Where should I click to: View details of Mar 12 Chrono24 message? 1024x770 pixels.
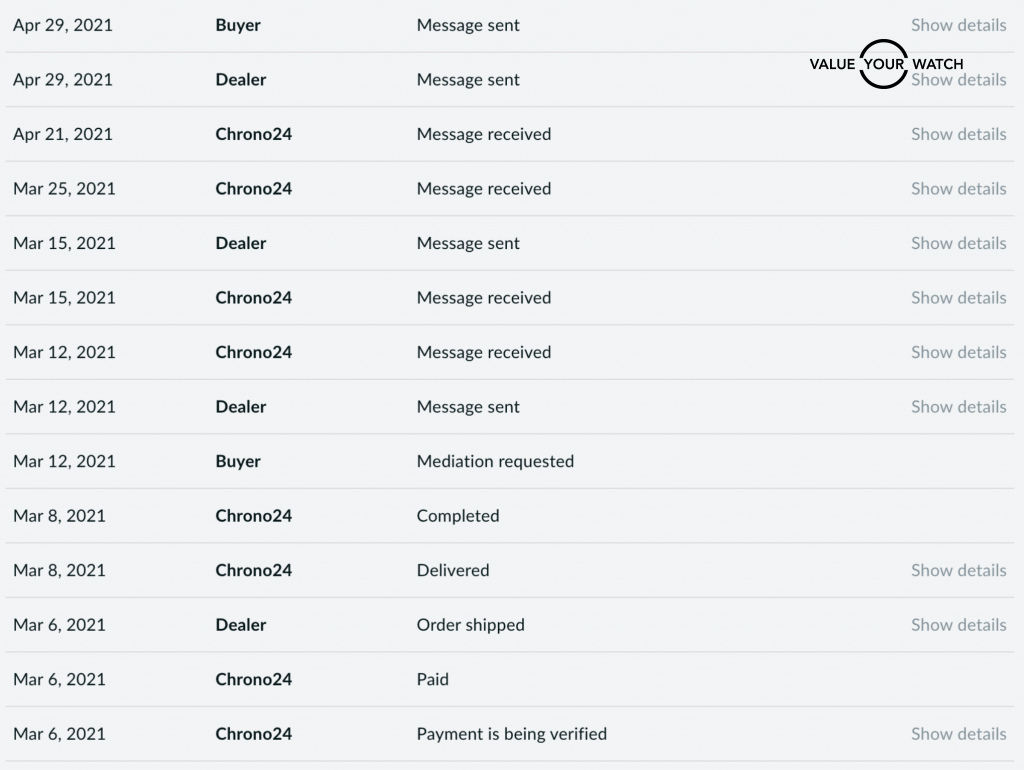pos(958,352)
